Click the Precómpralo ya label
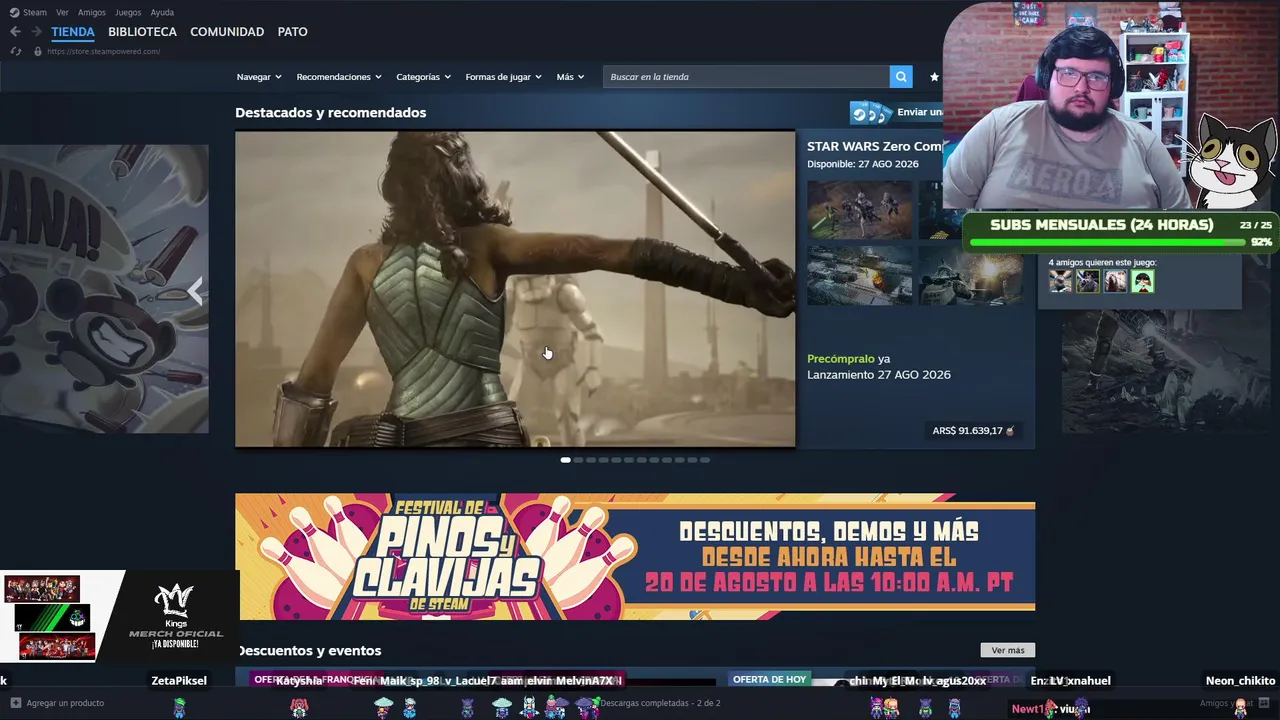Viewport: 1280px width, 720px height. (x=849, y=358)
